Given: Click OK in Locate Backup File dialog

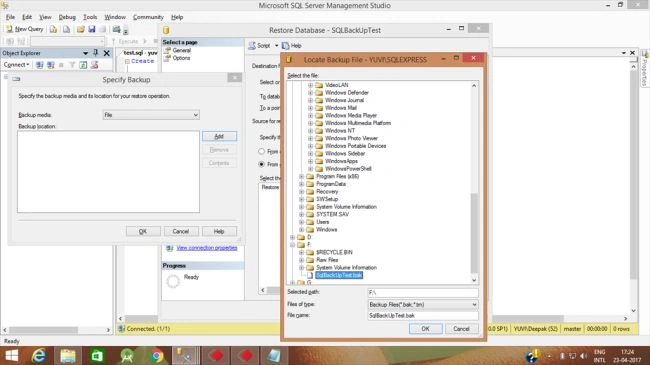Looking at the screenshot, I should click(425, 328).
